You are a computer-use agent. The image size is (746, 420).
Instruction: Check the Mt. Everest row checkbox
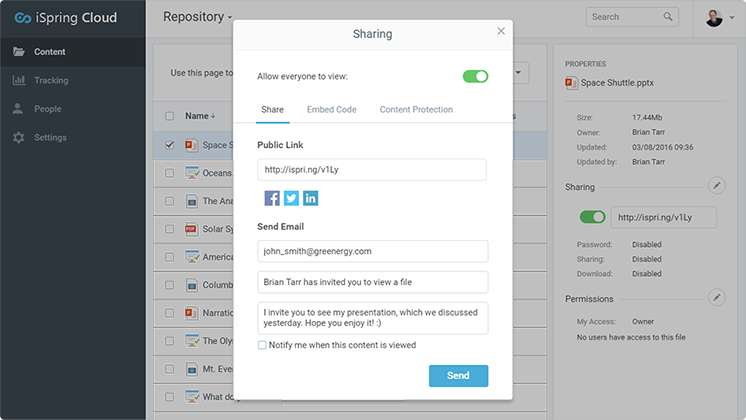(x=169, y=369)
